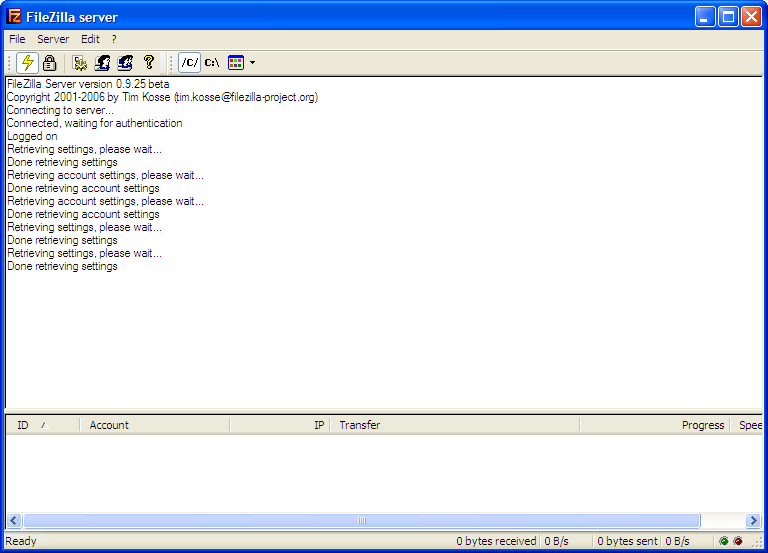Open the Server menu
The height and width of the screenshot is (553, 768).
(x=53, y=39)
